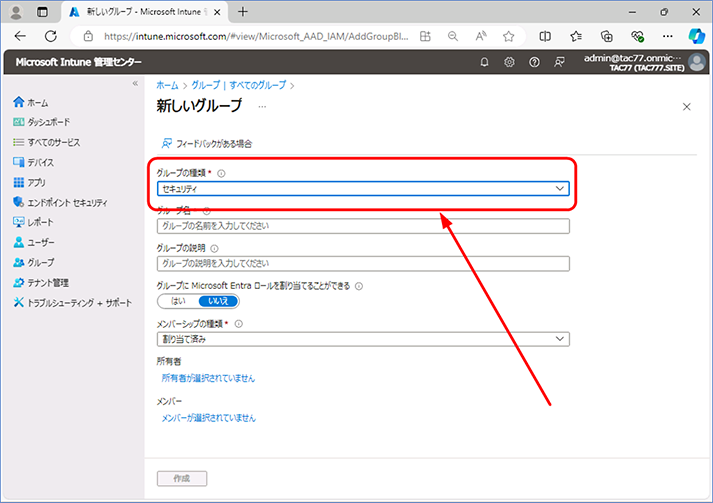Open レポート in the sidebar
This screenshot has height=503, width=713.
pos(33,222)
